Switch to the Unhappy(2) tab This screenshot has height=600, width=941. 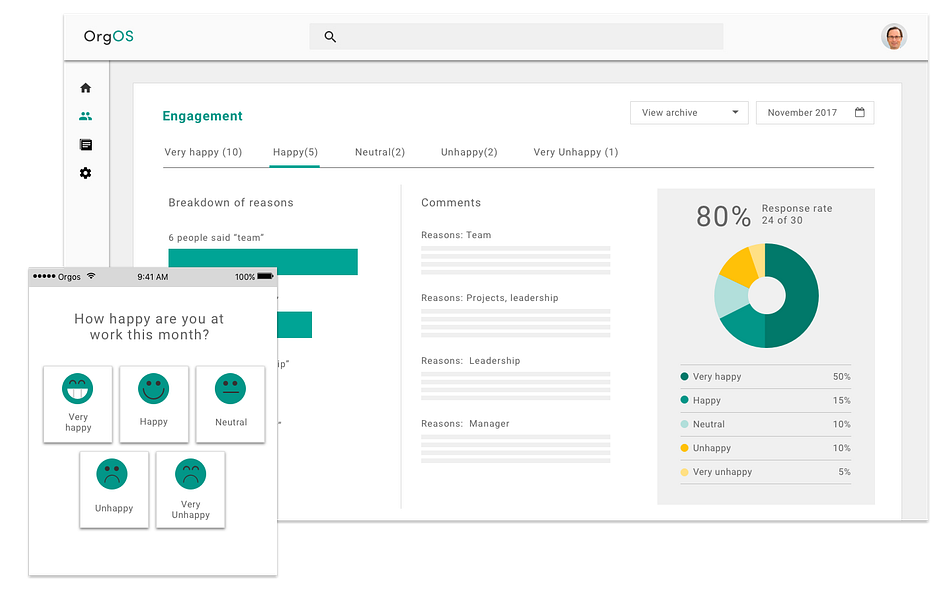click(469, 152)
